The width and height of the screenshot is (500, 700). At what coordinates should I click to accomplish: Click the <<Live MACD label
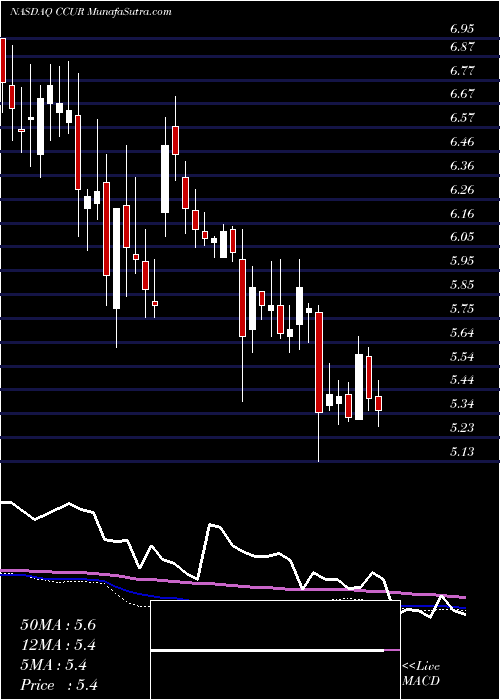[421, 674]
